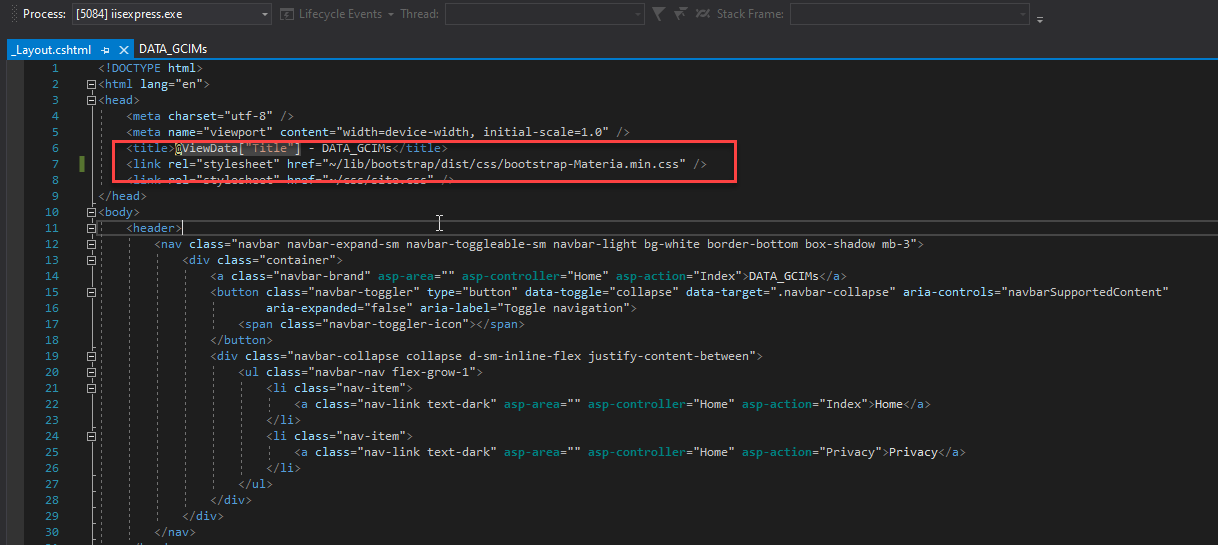Click line number 7 in the gutter
The height and width of the screenshot is (545, 1218).
coord(55,164)
